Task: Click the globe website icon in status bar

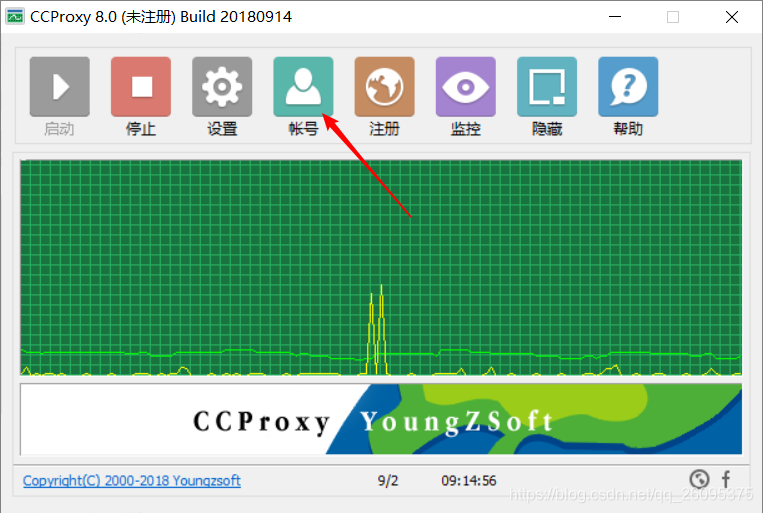Action: [x=699, y=479]
